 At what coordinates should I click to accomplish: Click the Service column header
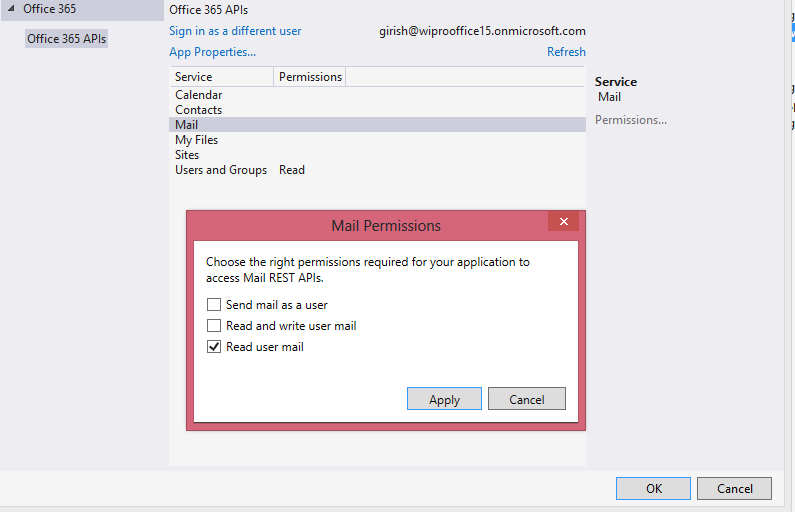point(222,77)
